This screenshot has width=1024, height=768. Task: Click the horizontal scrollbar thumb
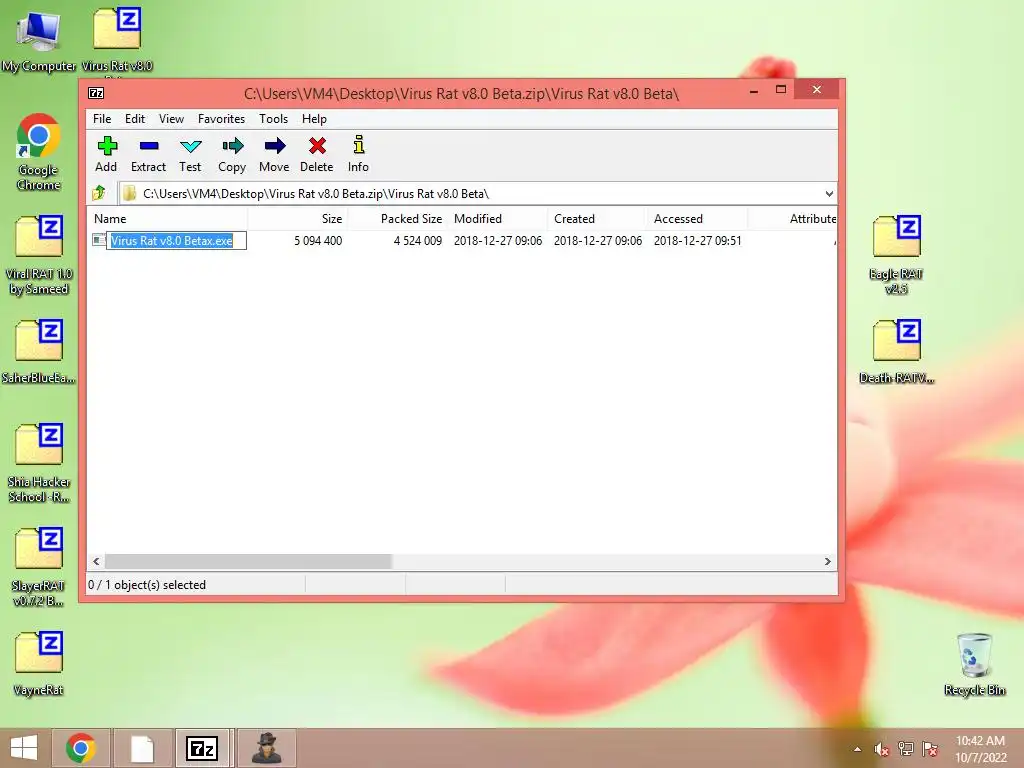coord(248,561)
